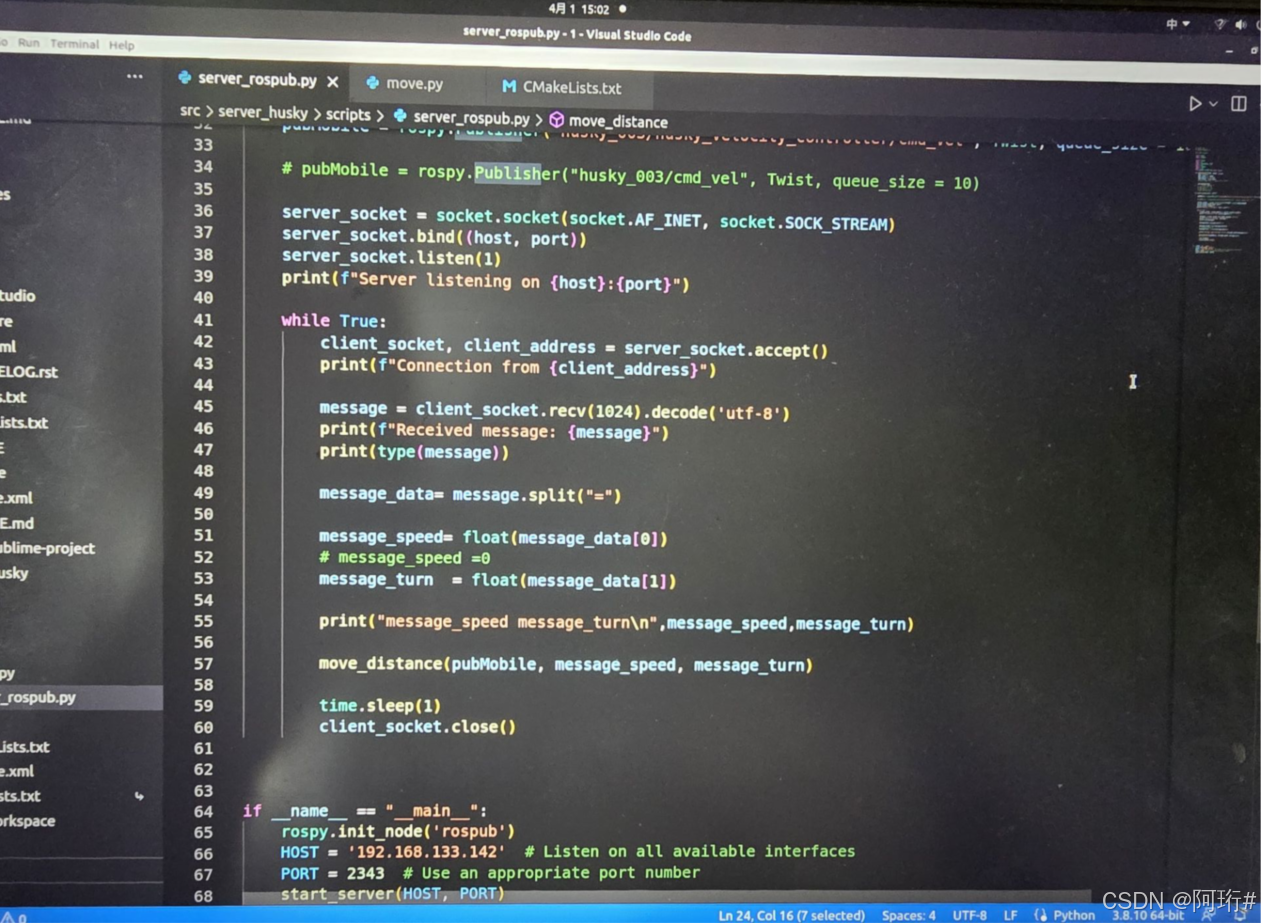Select the server_rospub.py editor tab
The height and width of the screenshot is (923, 1261).
pos(257,79)
